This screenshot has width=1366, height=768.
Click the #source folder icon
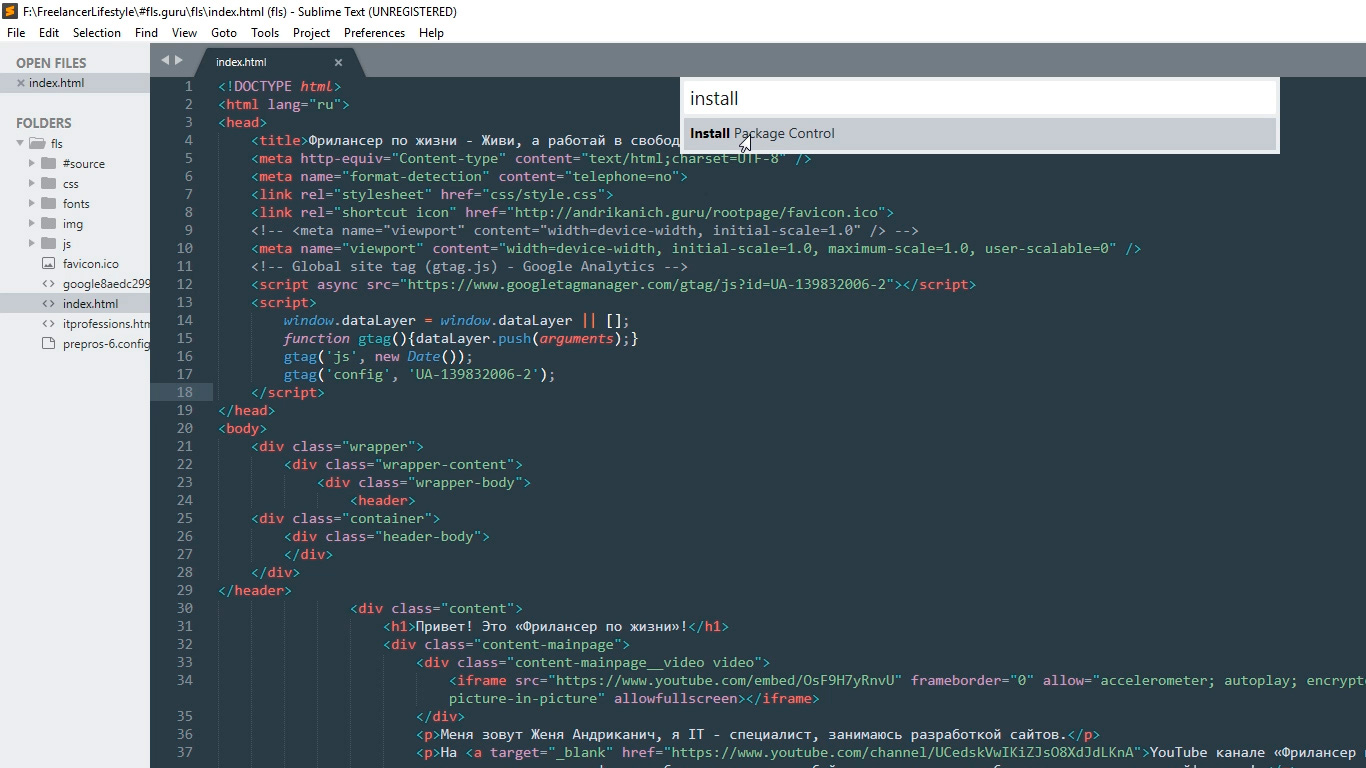pos(48,164)
